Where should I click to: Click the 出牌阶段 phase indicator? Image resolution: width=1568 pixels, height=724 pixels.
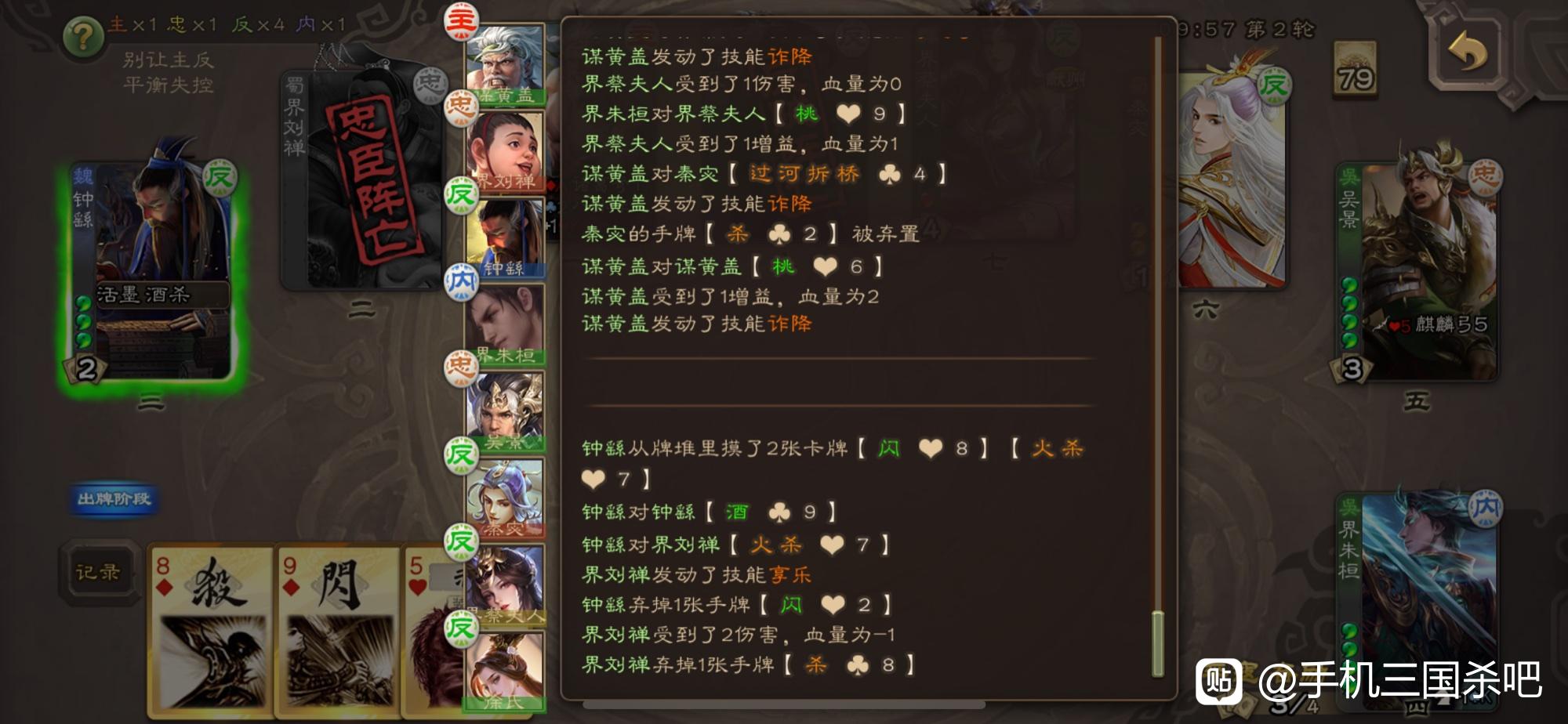click(114, 499)
